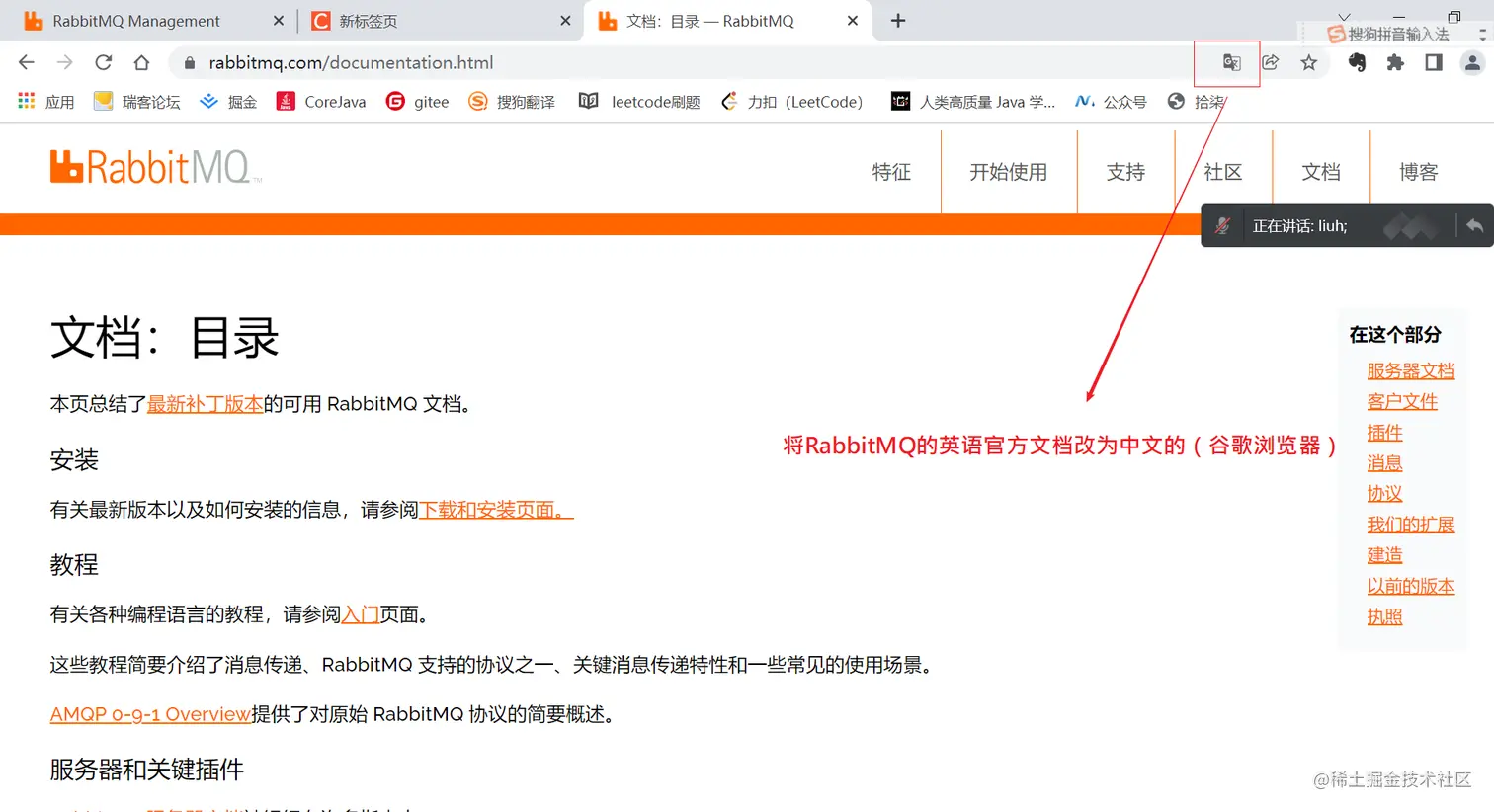Go forward with the browser forward arrow
The image size is (1494, 812).
tap(65, 62)
